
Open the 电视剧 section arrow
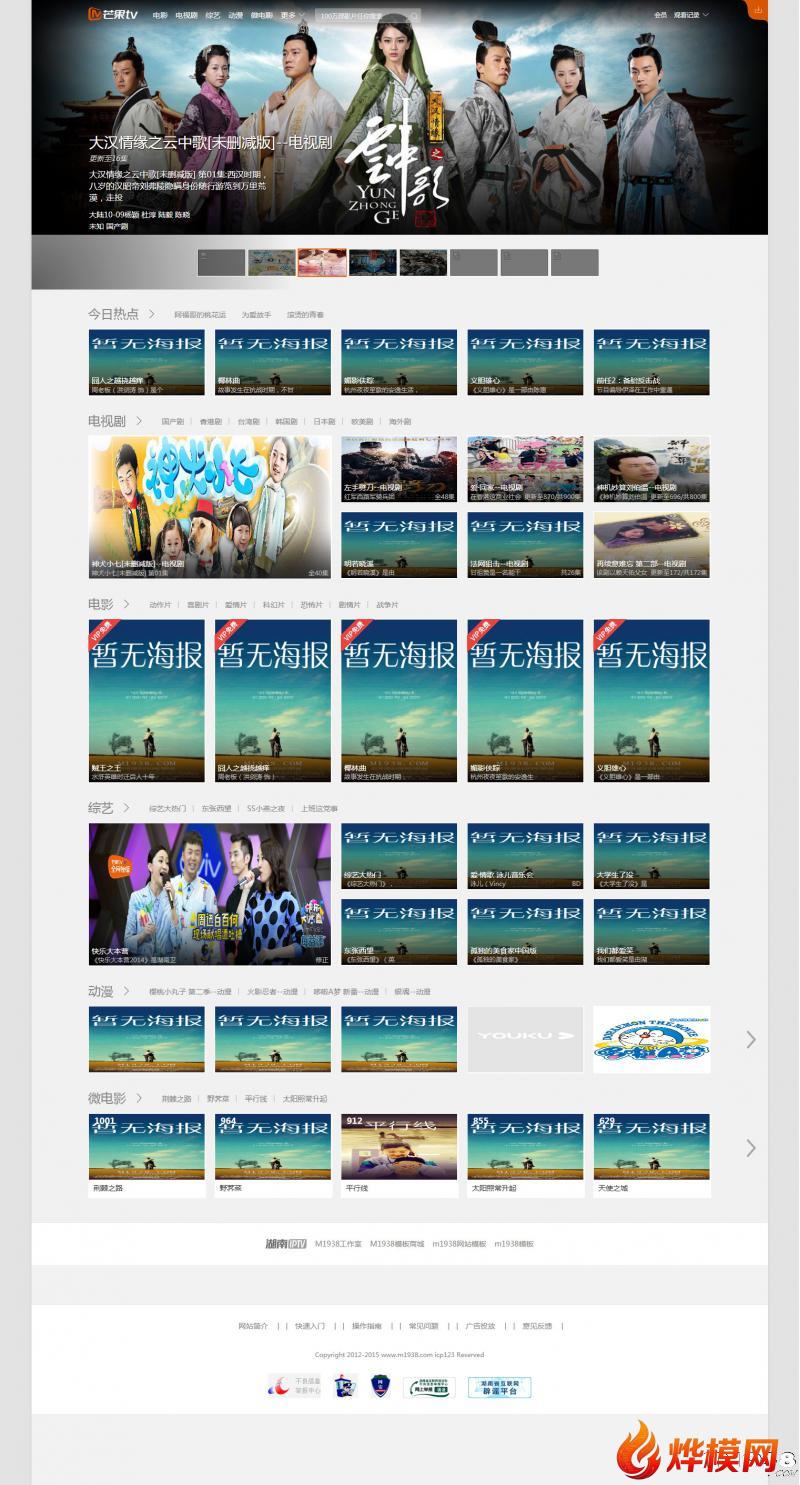(x=139, y=421)
